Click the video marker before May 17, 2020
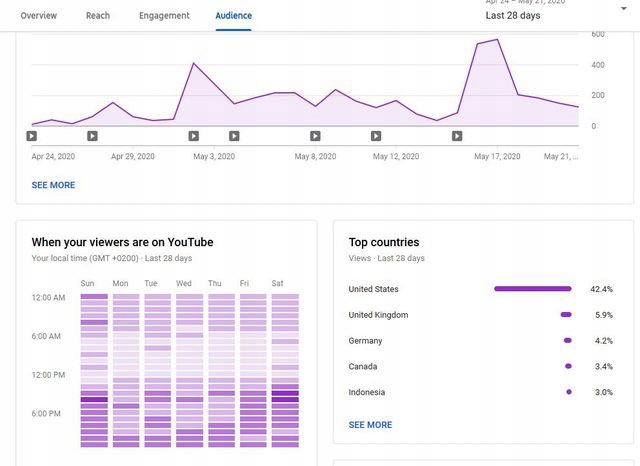Screen dimensions: 640x466 point(457,136)
